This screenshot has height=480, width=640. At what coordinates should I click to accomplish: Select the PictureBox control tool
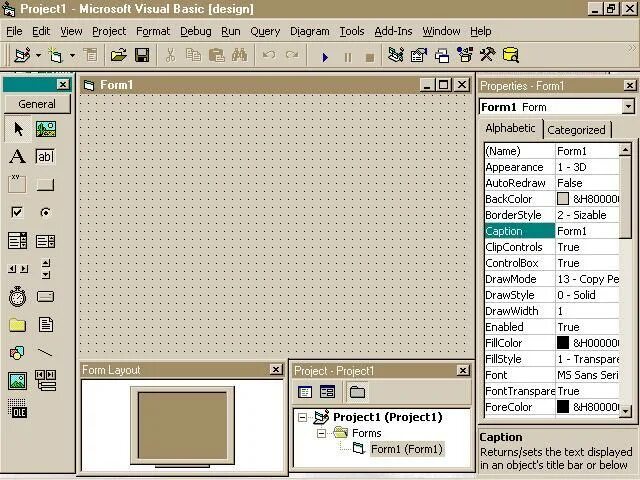[x=46, y=129]
